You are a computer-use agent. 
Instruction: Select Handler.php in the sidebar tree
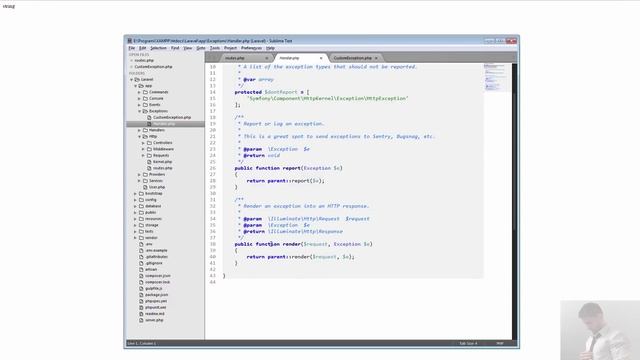pyautogui.click(x=165, y=124)
